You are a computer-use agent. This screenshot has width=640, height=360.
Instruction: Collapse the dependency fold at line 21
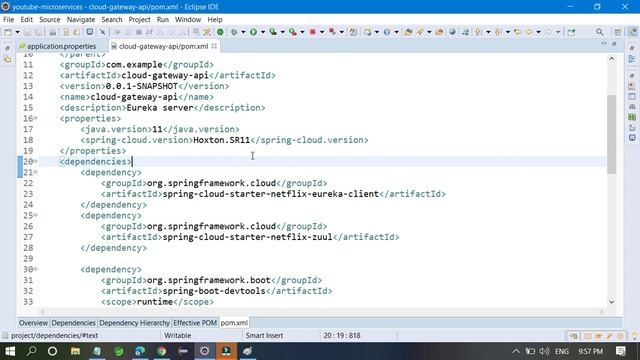click(x=36, y=172)
